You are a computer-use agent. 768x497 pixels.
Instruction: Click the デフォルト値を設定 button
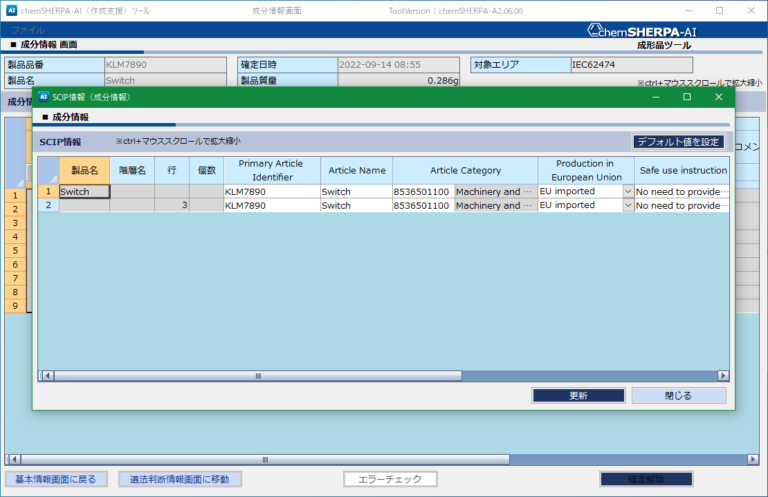click(x=678, y=142)
